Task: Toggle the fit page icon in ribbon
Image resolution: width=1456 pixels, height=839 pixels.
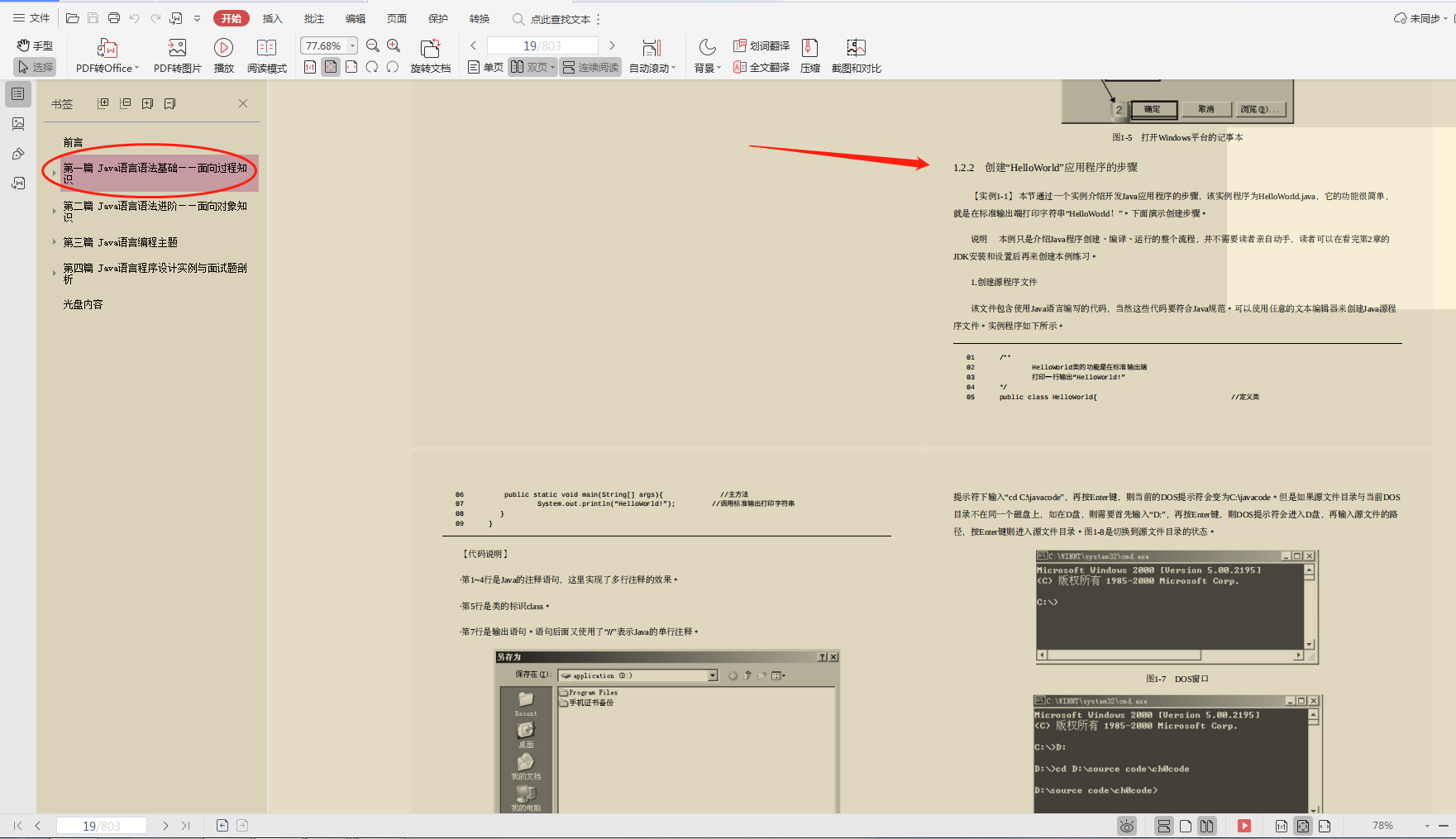Action: [x=331, y=67]
